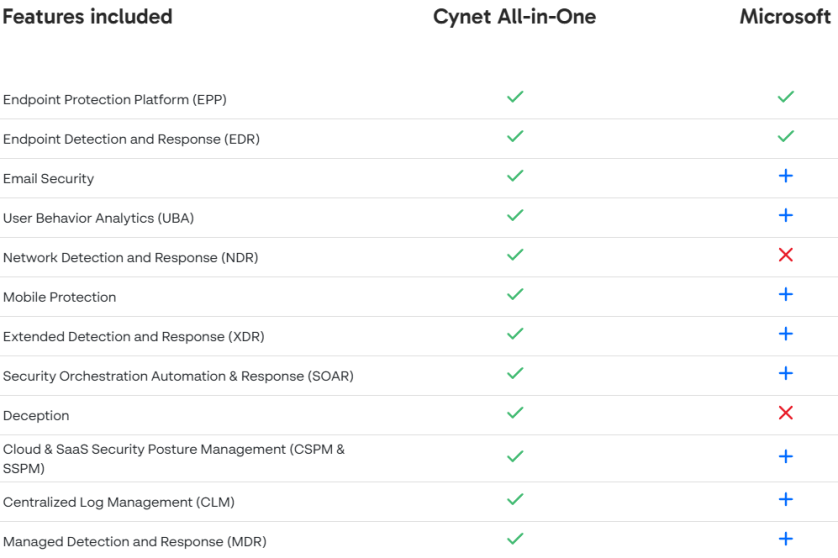Click Microsoft blue plus for CSPM & SSPM

tap(785, 456)
